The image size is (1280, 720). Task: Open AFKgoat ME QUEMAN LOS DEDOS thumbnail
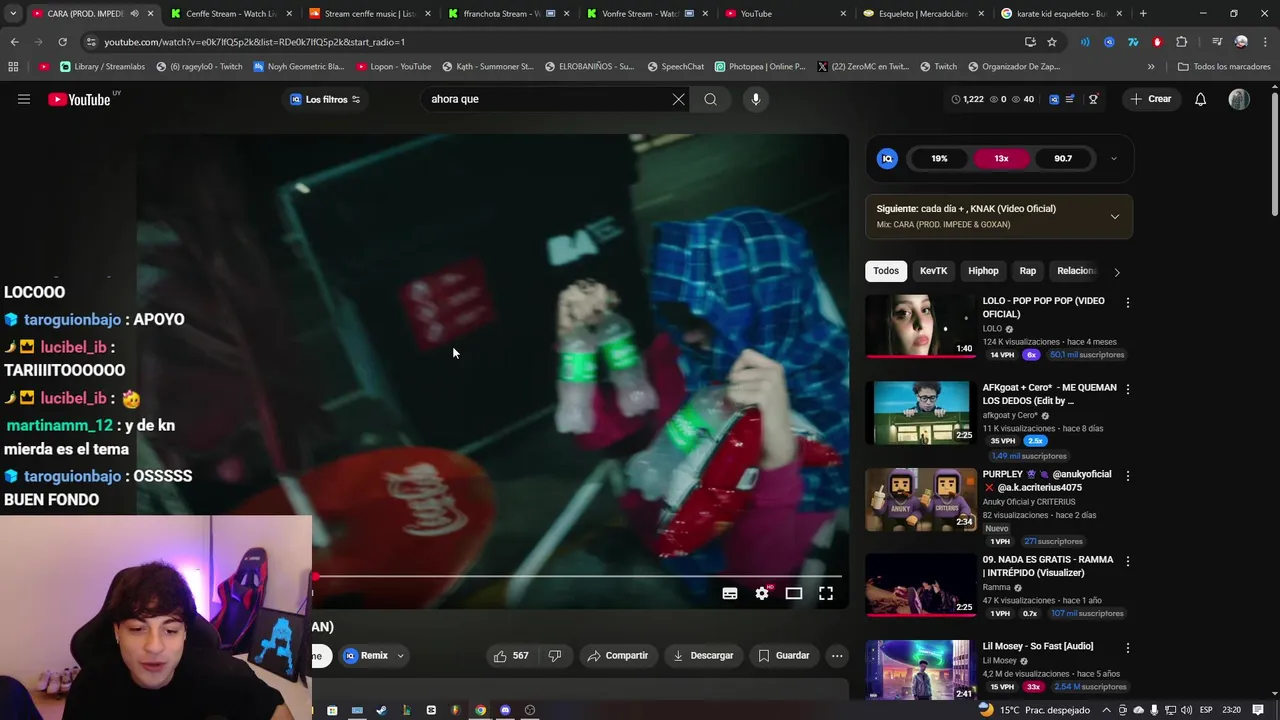(x=921, y=412)
